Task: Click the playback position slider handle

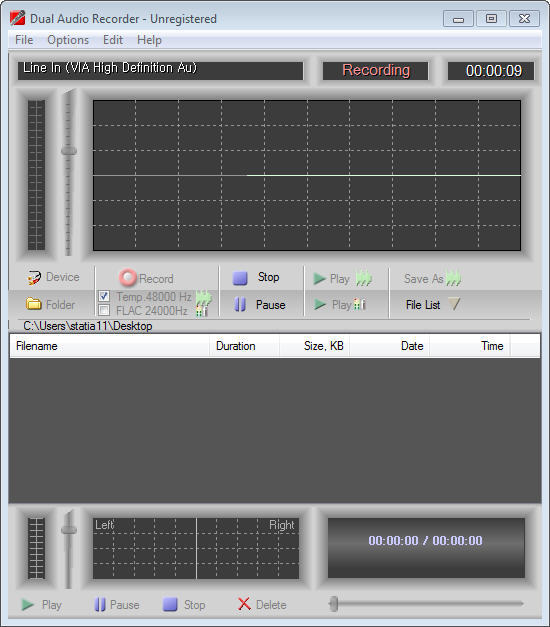Action: 334,604
